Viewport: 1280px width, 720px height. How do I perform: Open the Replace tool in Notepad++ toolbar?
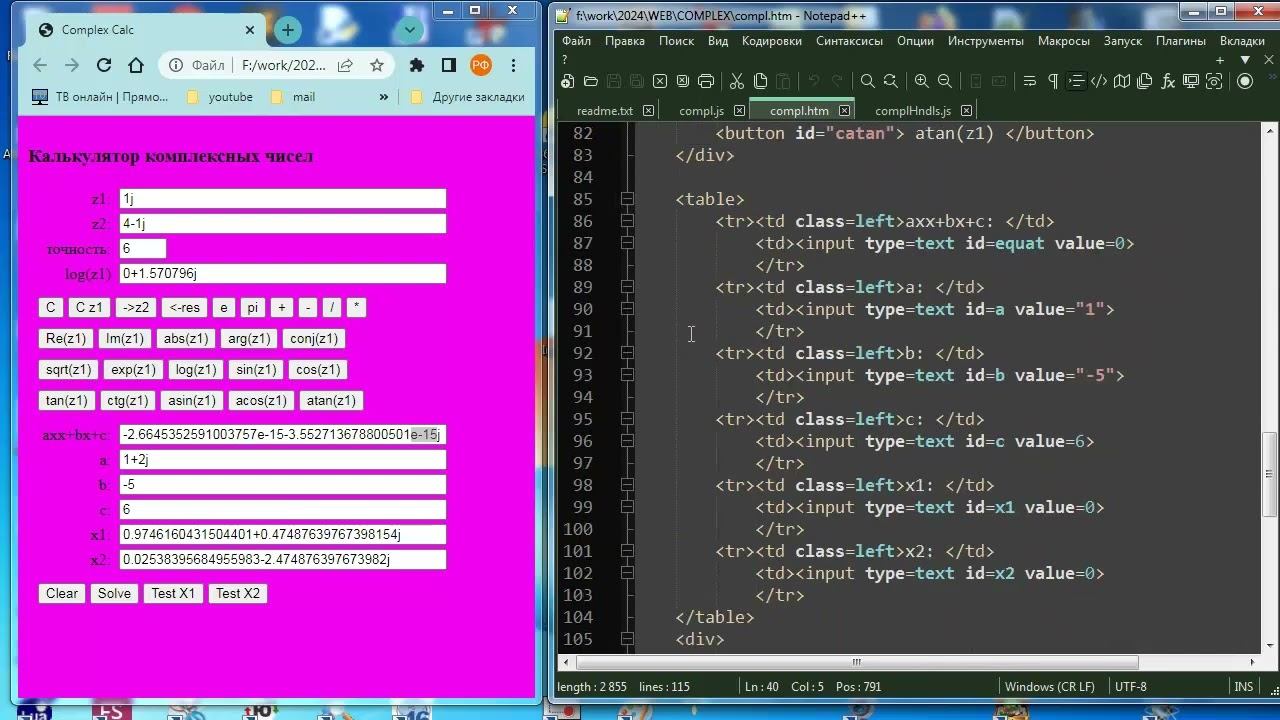pyautogui.click(x=891, y=81)
